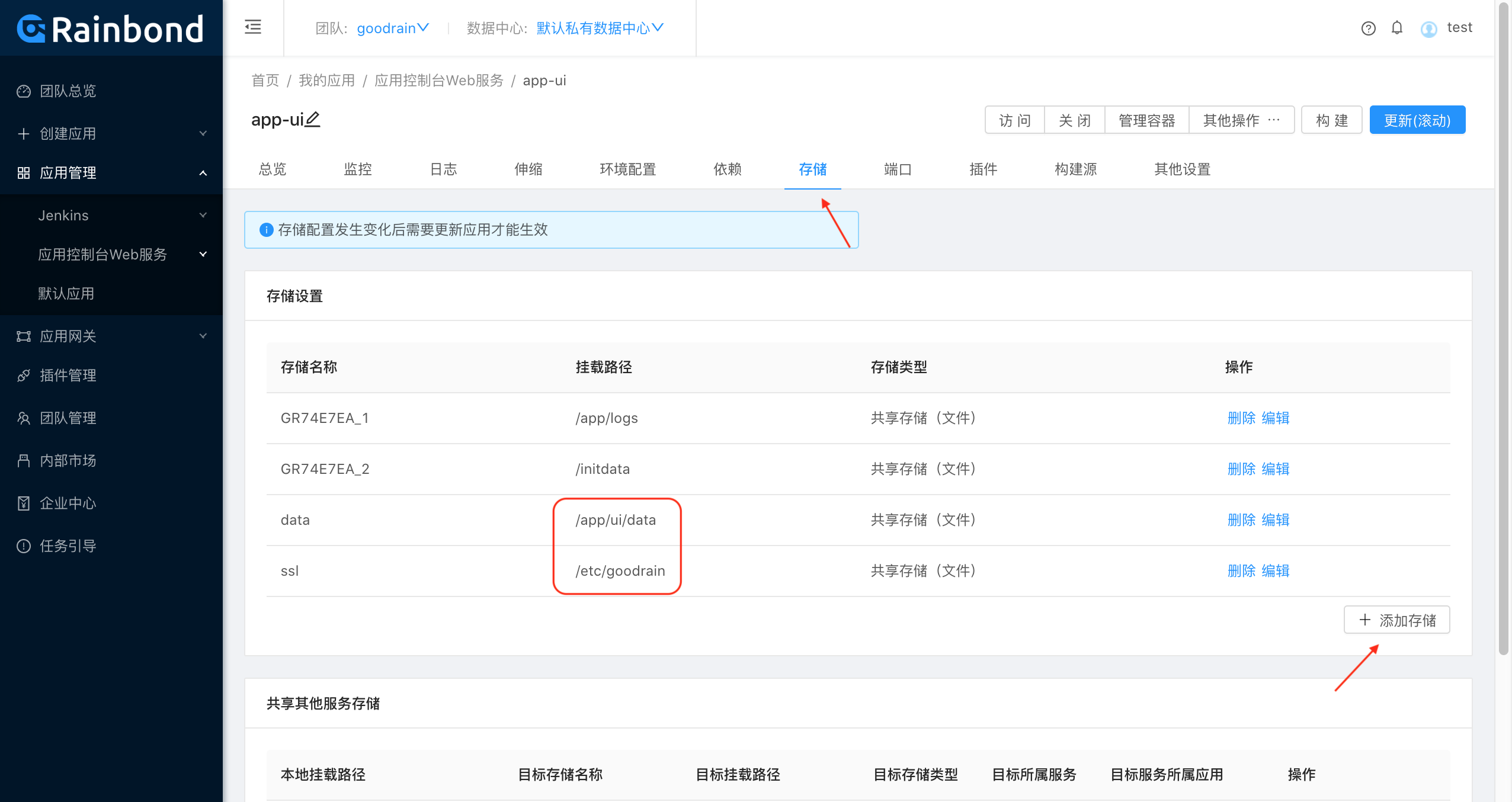Click the 任务引导 info icon
Image resolution: width=1512 pixels, height=802 pixels.
click(x=24, y=546)
